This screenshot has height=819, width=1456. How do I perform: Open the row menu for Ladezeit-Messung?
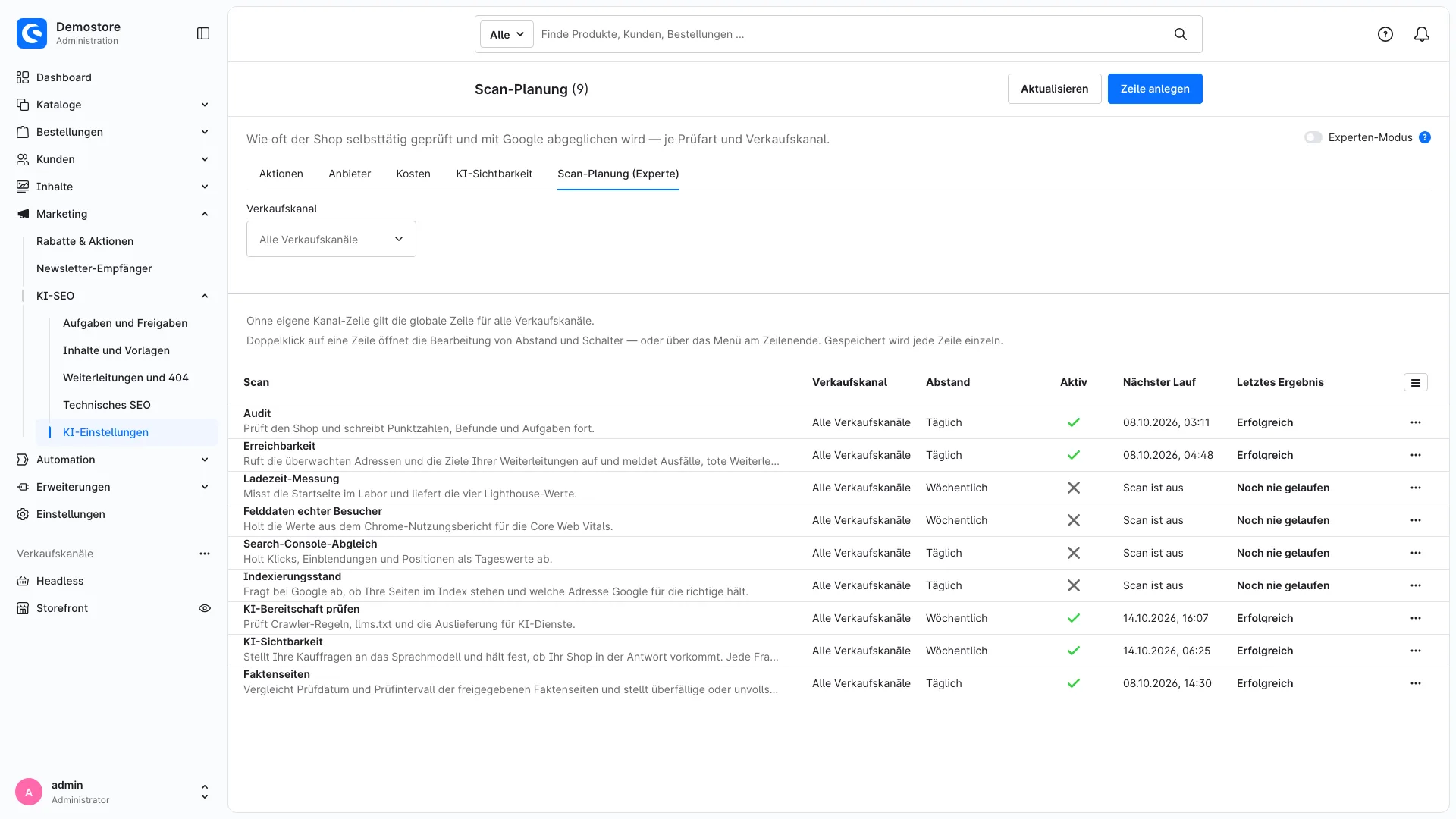tap(1416, 488)
